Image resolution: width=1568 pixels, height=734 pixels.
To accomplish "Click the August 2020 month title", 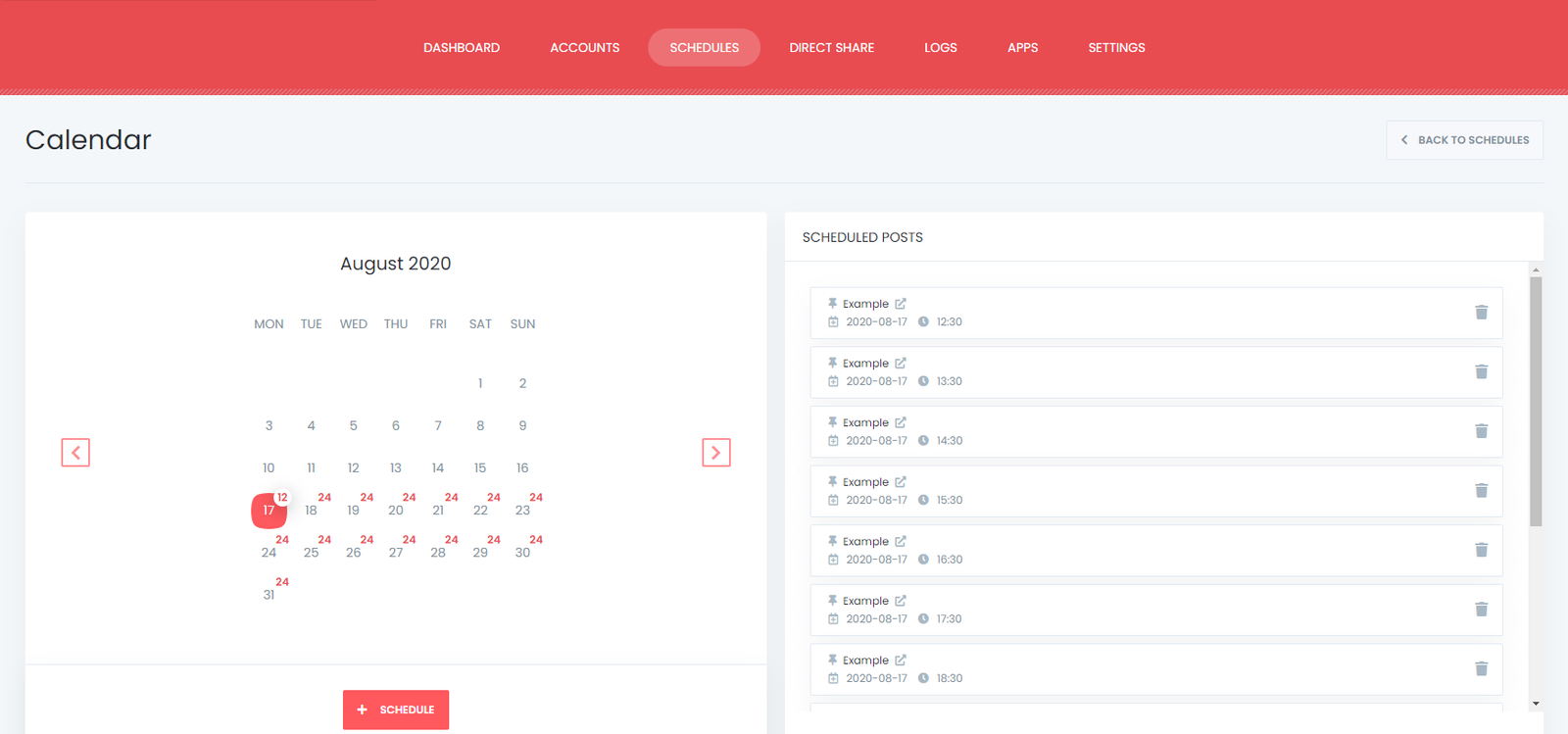I will (x=396, y=264).
